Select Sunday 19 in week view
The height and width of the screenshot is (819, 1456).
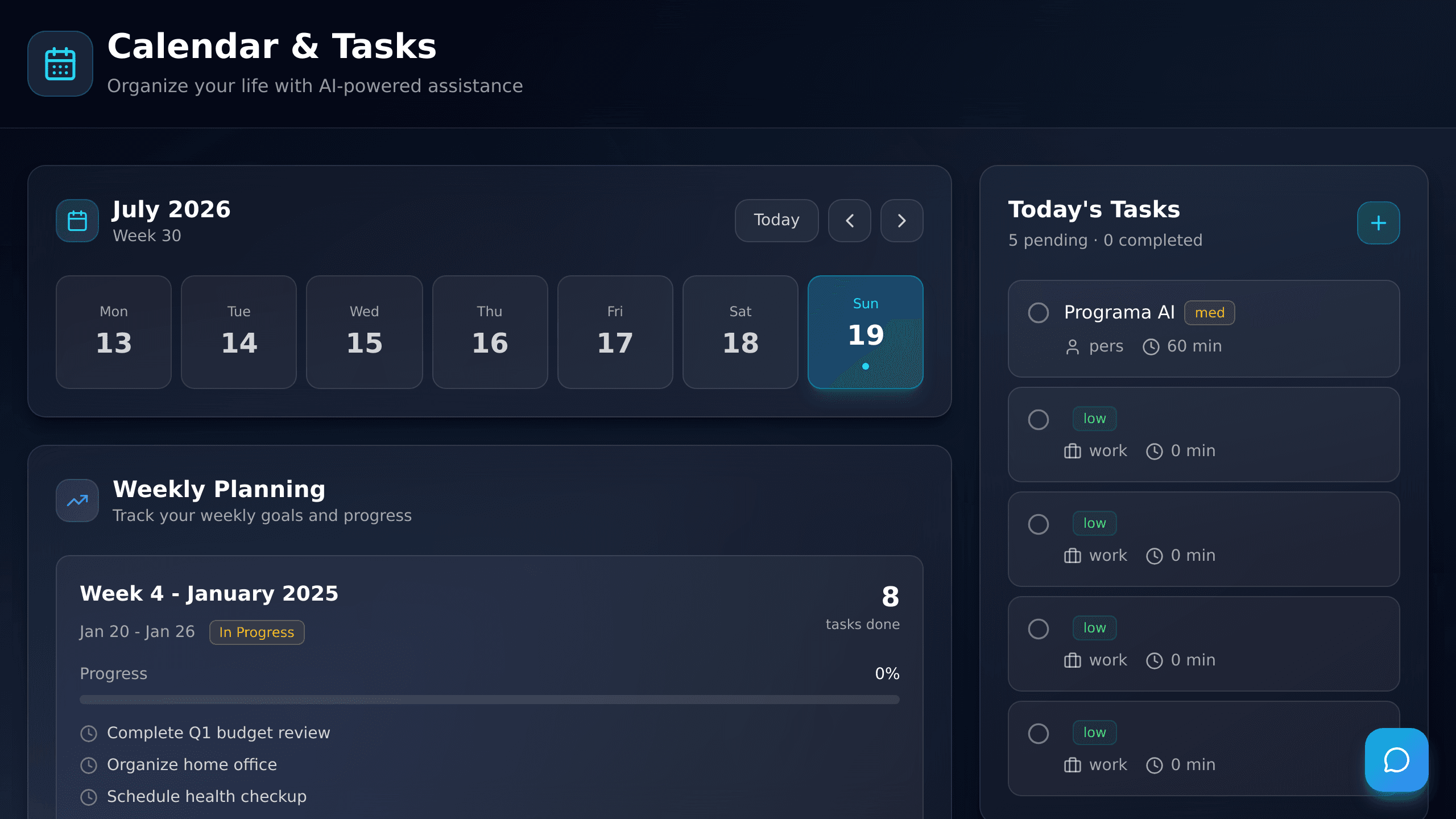pos(866,332)
